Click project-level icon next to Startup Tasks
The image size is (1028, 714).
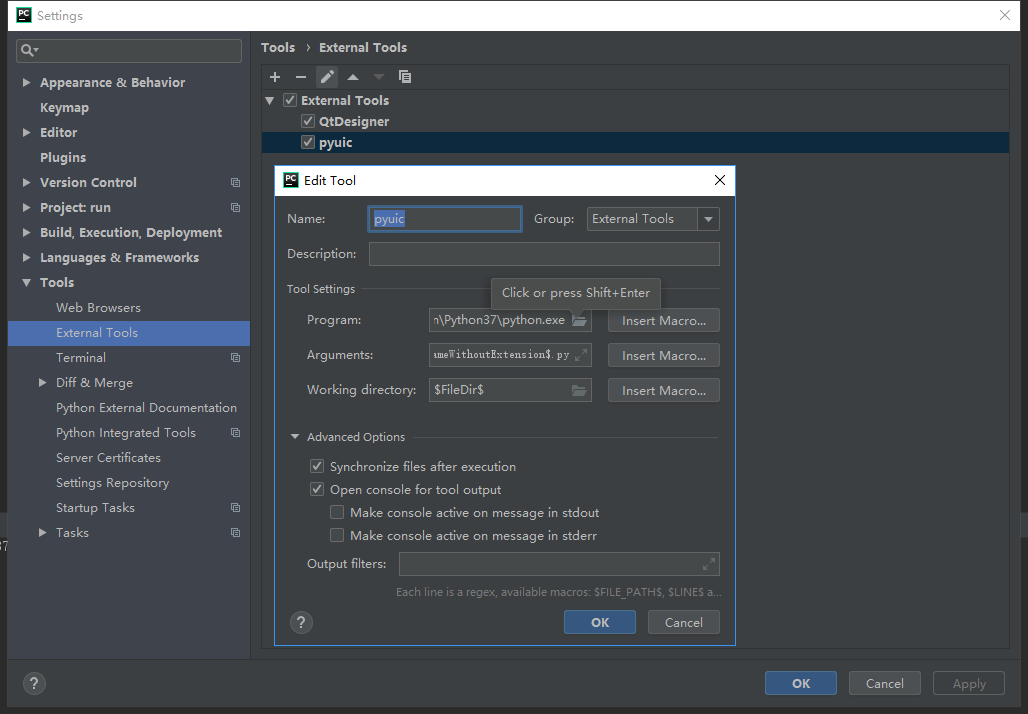click(235, 507)
